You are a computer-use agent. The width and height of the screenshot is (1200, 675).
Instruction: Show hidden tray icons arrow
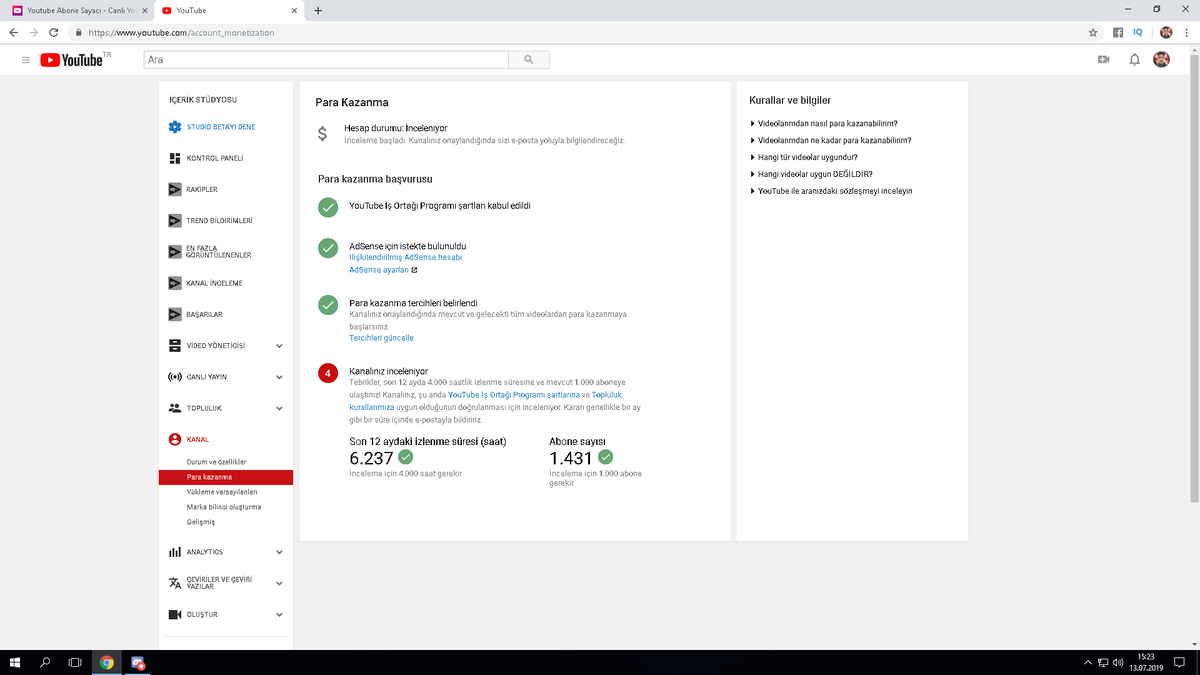(x=1088, y=662)
